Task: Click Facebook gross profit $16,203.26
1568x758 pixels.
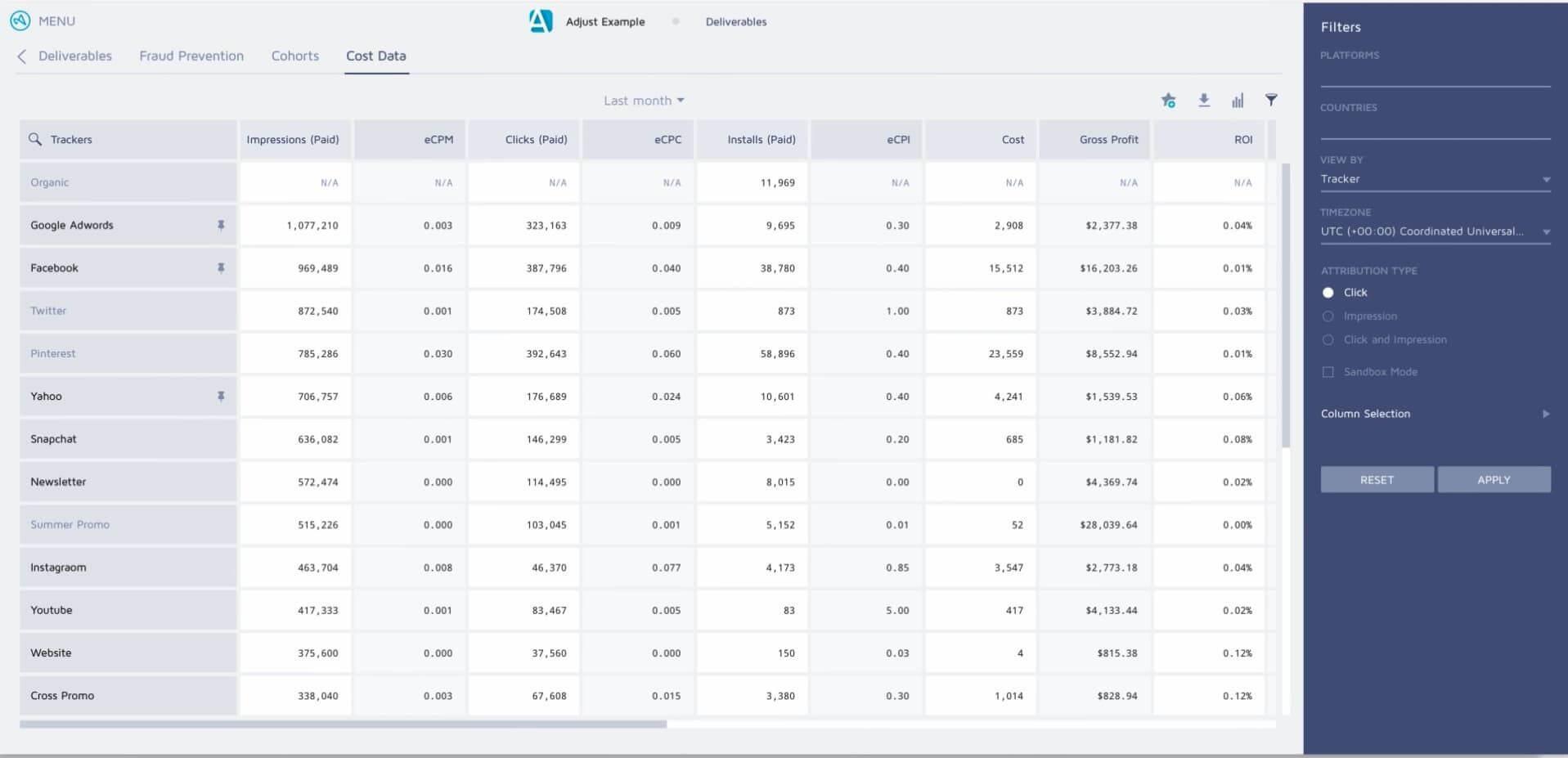Action: tap(1108, 268)
